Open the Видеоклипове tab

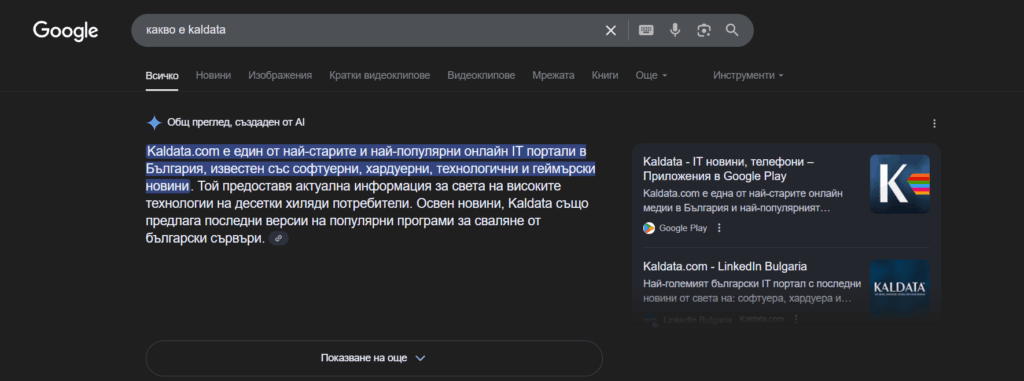pyautogui.click(x=481, y=75)
